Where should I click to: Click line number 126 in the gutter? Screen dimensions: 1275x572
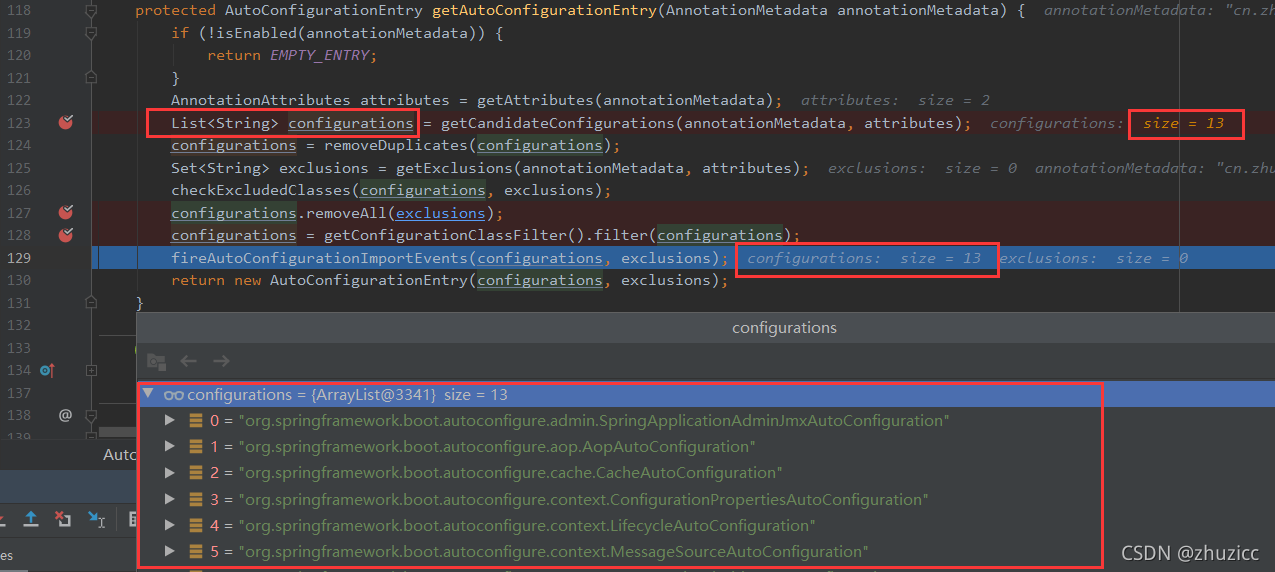[x=18, y=190]
